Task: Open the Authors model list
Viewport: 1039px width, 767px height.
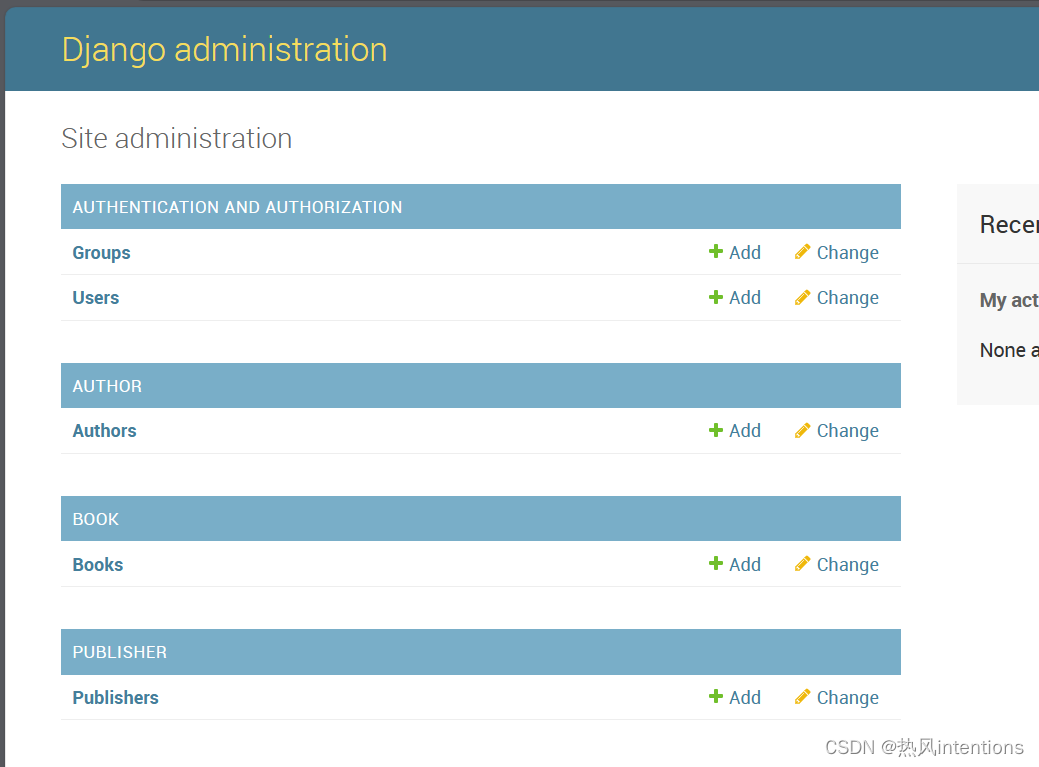Action: tap(104, 431)
